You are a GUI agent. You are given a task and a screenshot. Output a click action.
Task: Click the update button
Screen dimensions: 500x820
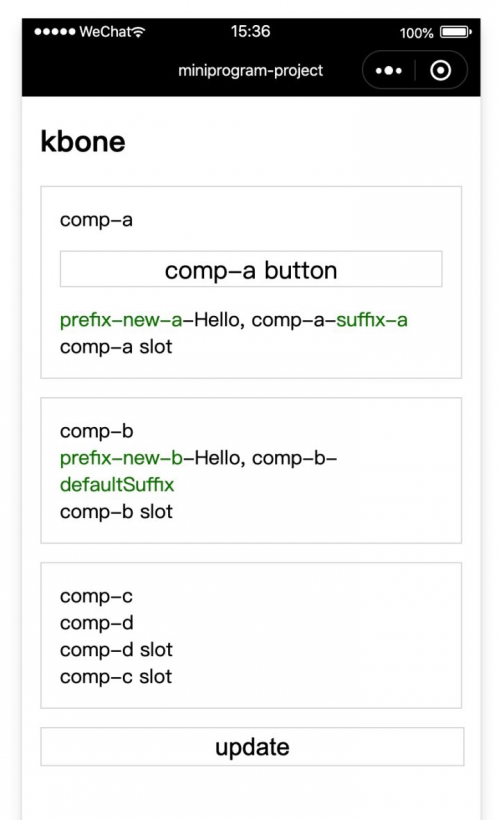[x=252, y=747]
